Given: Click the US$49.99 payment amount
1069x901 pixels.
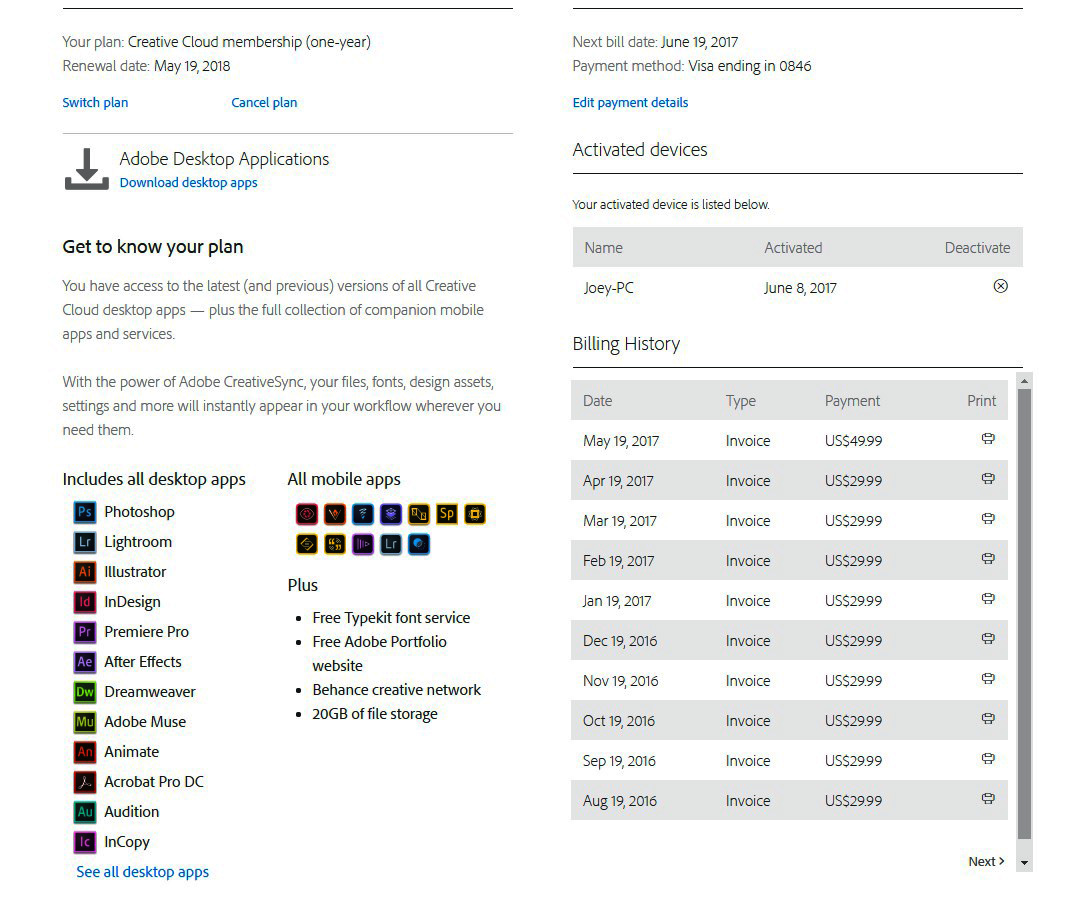Looking at the screenshot, I should click(x=854, y=441).
